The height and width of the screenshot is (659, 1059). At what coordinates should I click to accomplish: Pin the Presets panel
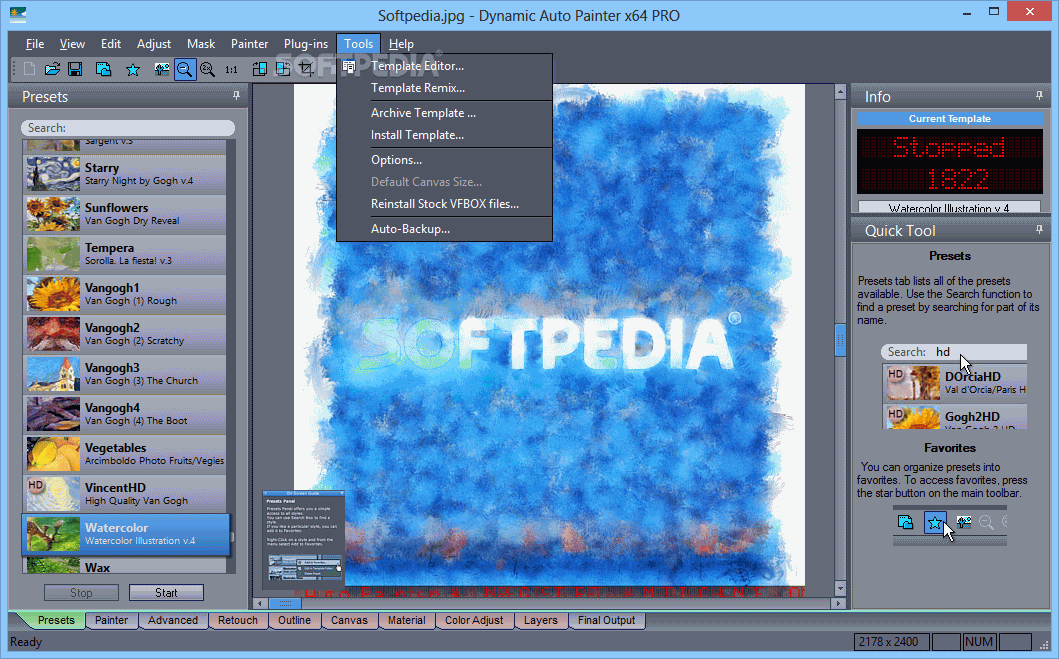(x=236, y=95)
